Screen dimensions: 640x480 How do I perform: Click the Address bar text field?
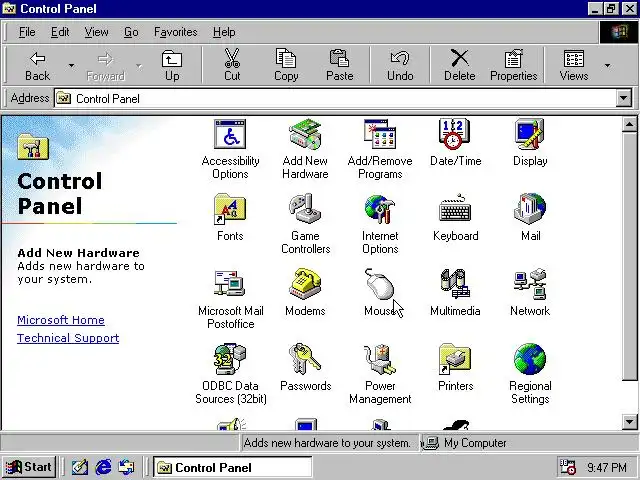click(335, 98)
